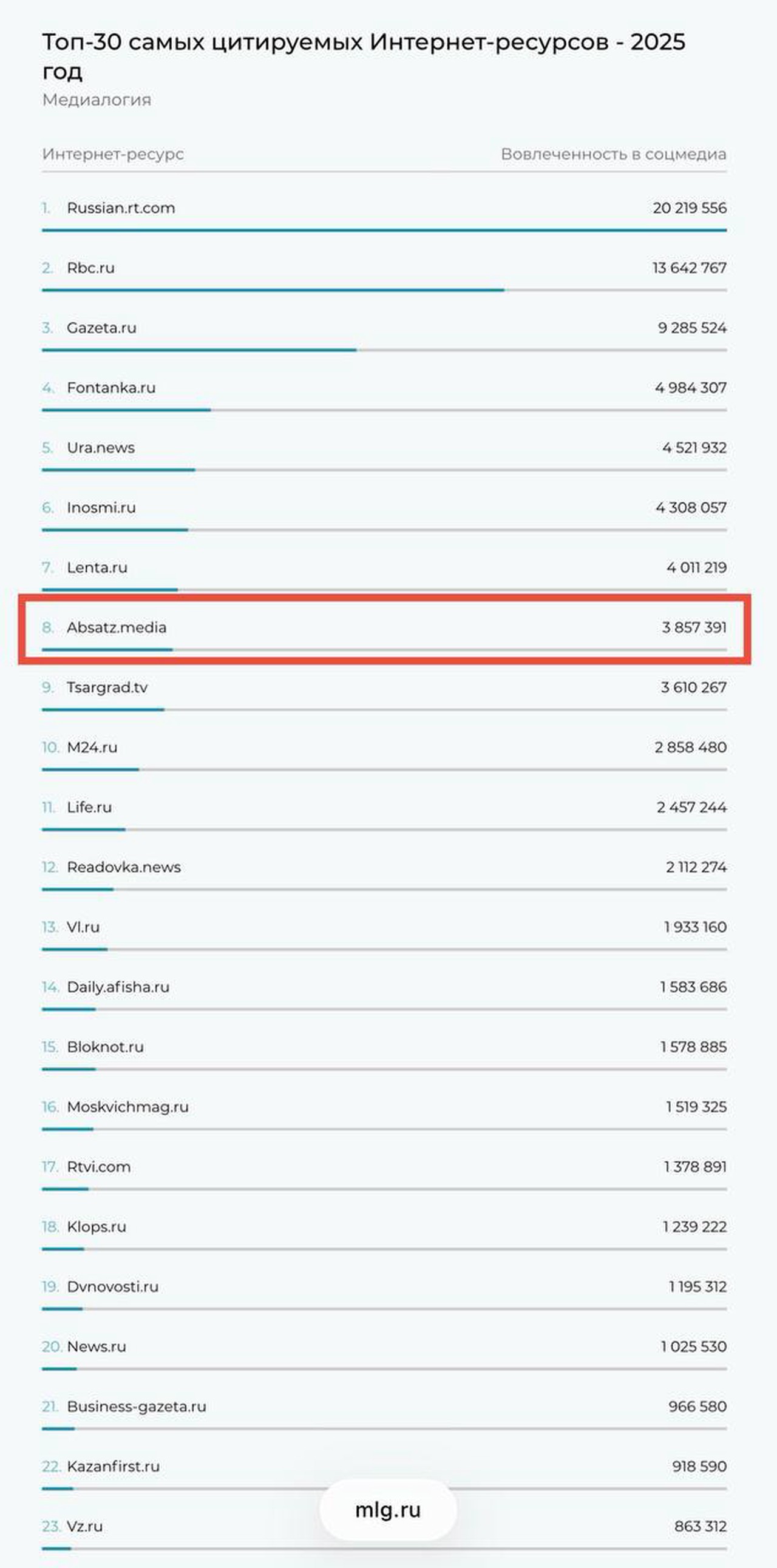Click the highlighted Absatz.media entry
777x1568 pixels.
pyautogui.click(x=117, y=627)
